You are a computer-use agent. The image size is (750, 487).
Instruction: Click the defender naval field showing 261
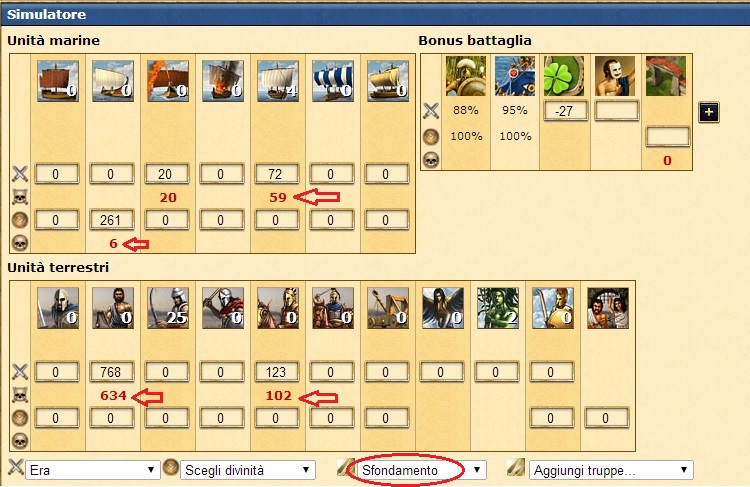112,220
